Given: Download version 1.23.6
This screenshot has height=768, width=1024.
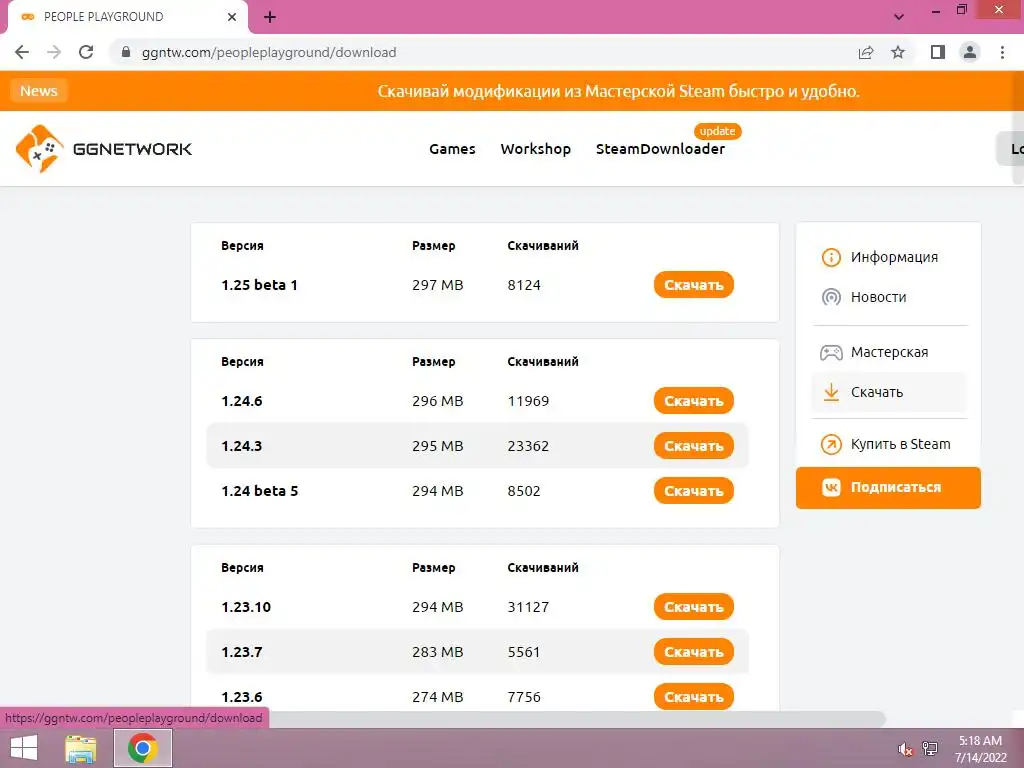Looking at the screenshot, I should 694,697.
